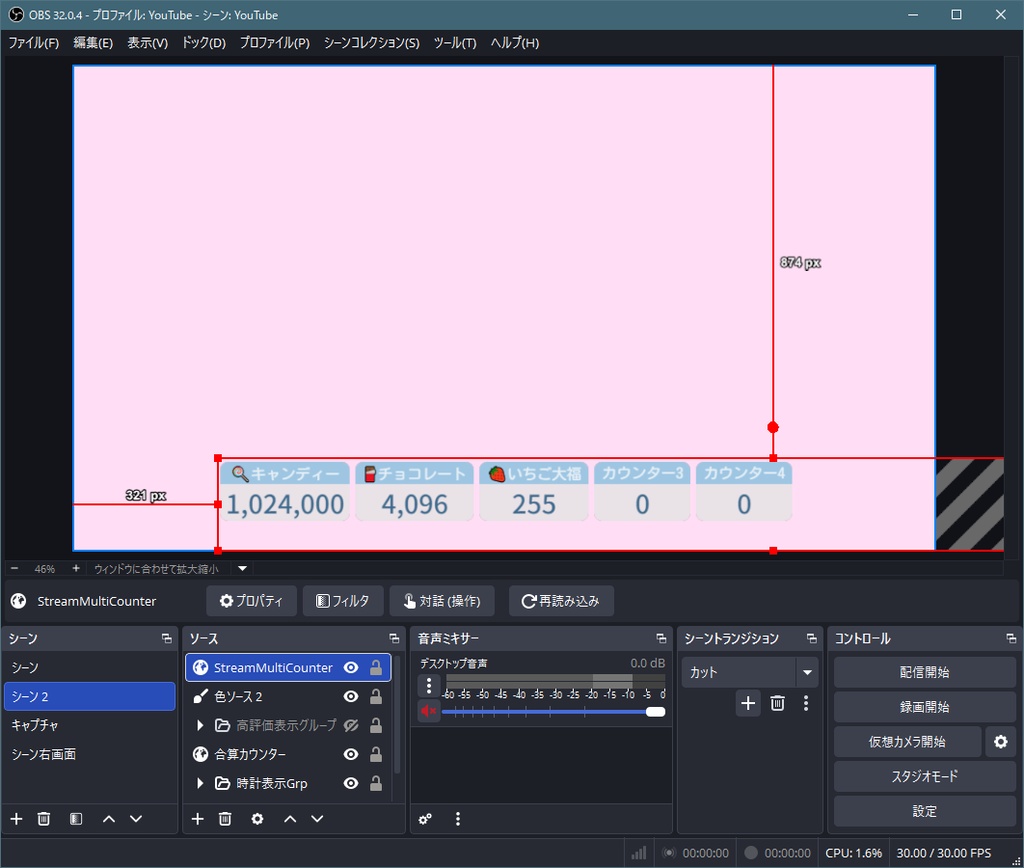The height and width of the screenshot is (868, 1024).
Task: Add a new source with the plus icon
Action: pyautogui.click(x=197, y=819)
